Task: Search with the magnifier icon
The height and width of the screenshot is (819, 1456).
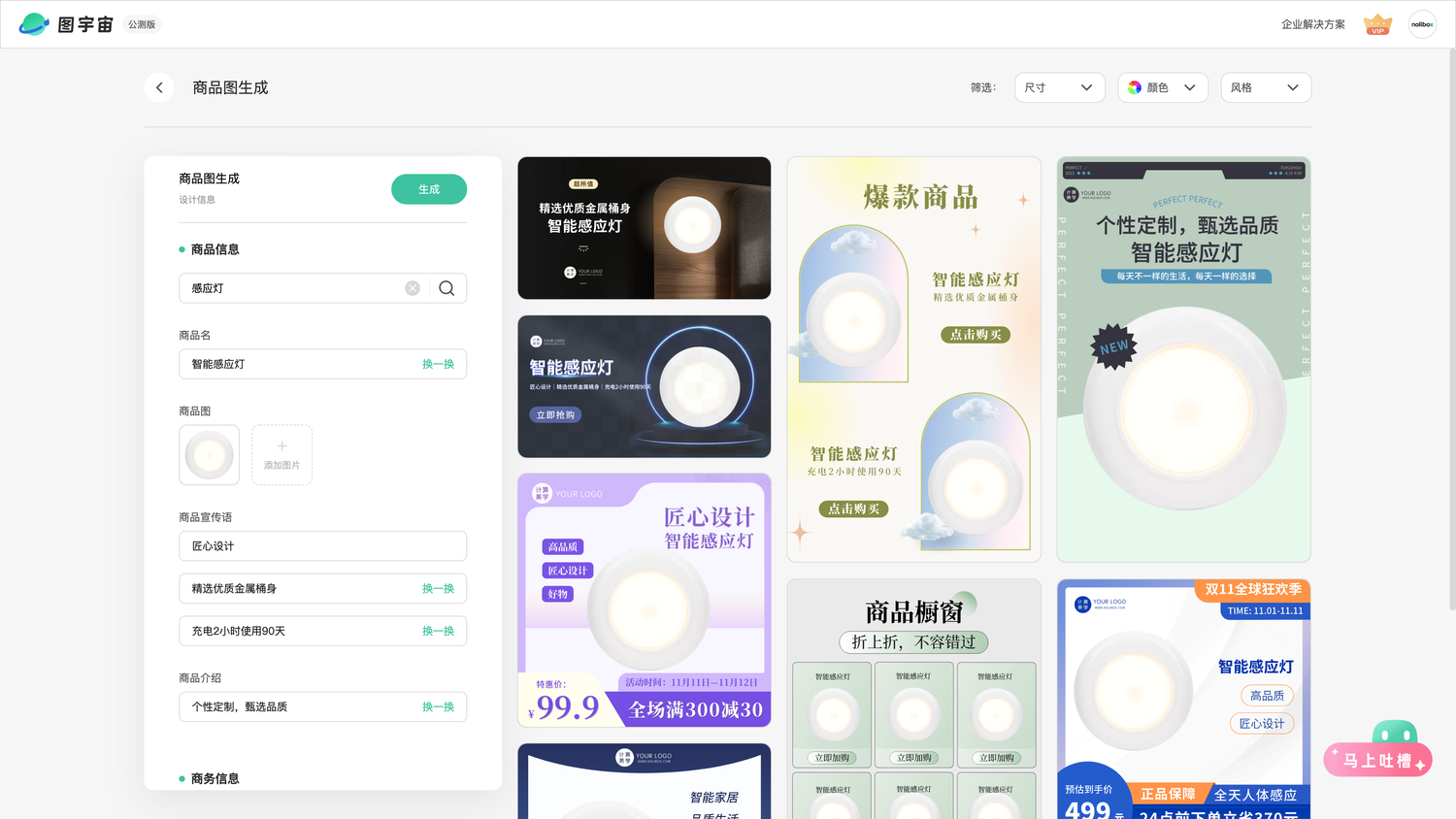Action: click(x=447, y=288)
